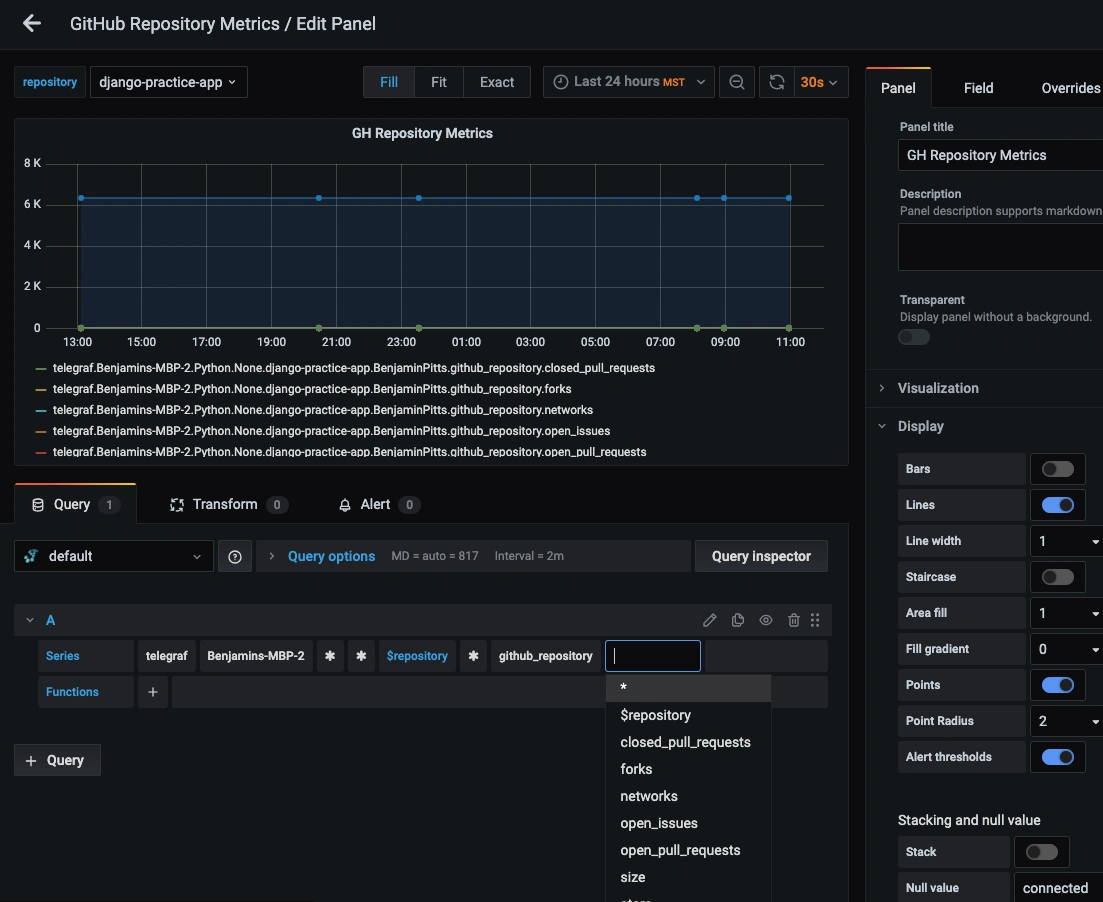The height and width of the screenshot is (902, 1103).
Task: Open the default data source dropdown
Action: (x=114, y=557)
